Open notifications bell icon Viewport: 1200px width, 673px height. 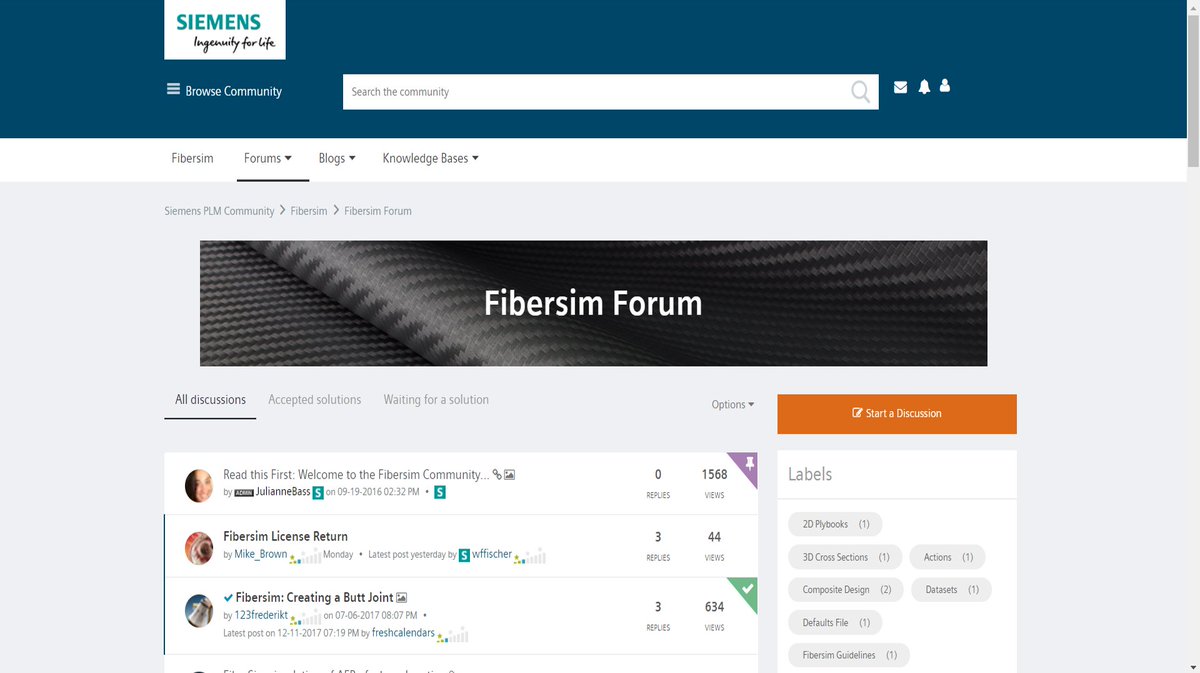tap(924, 87)
